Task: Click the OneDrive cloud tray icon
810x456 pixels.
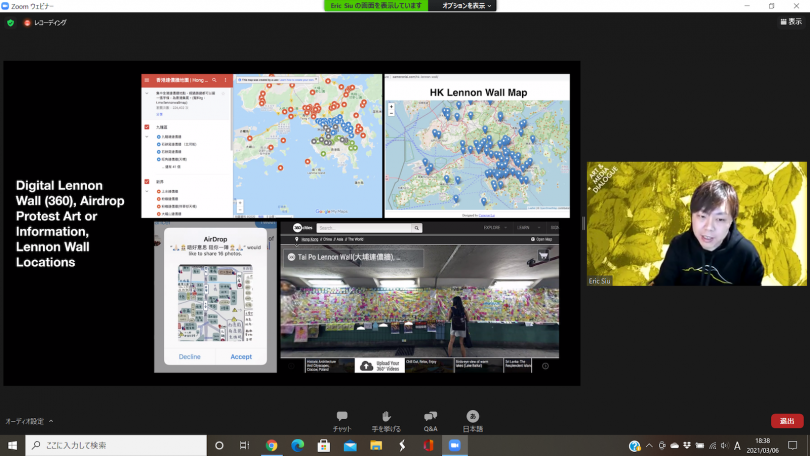Action: point(675,445)
